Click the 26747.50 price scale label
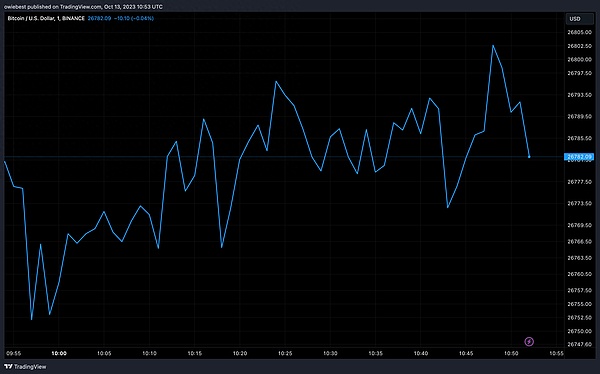The height and width of the screenshot is (374, 600). [x=579, y=344]
